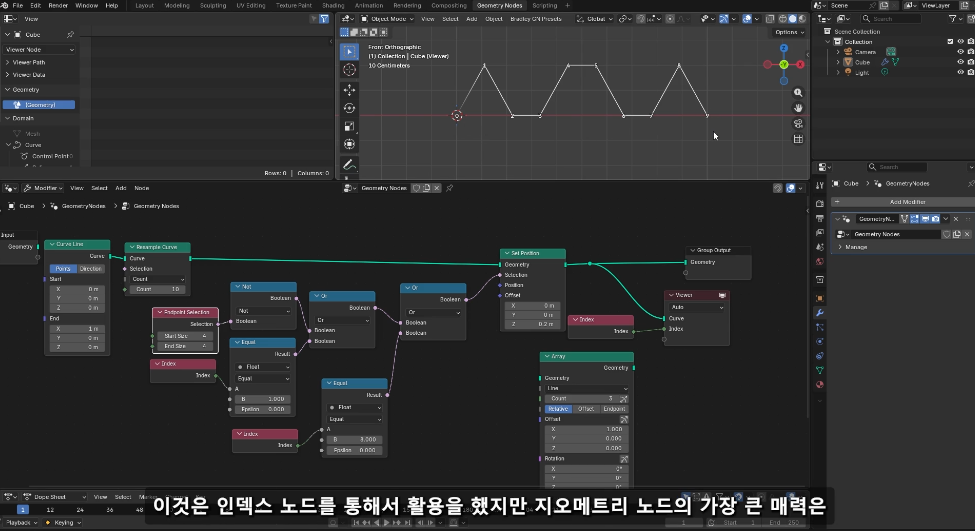Toggle Collection exclude checkbox in outliner
975x531 pixels.
tap(950, 42)
